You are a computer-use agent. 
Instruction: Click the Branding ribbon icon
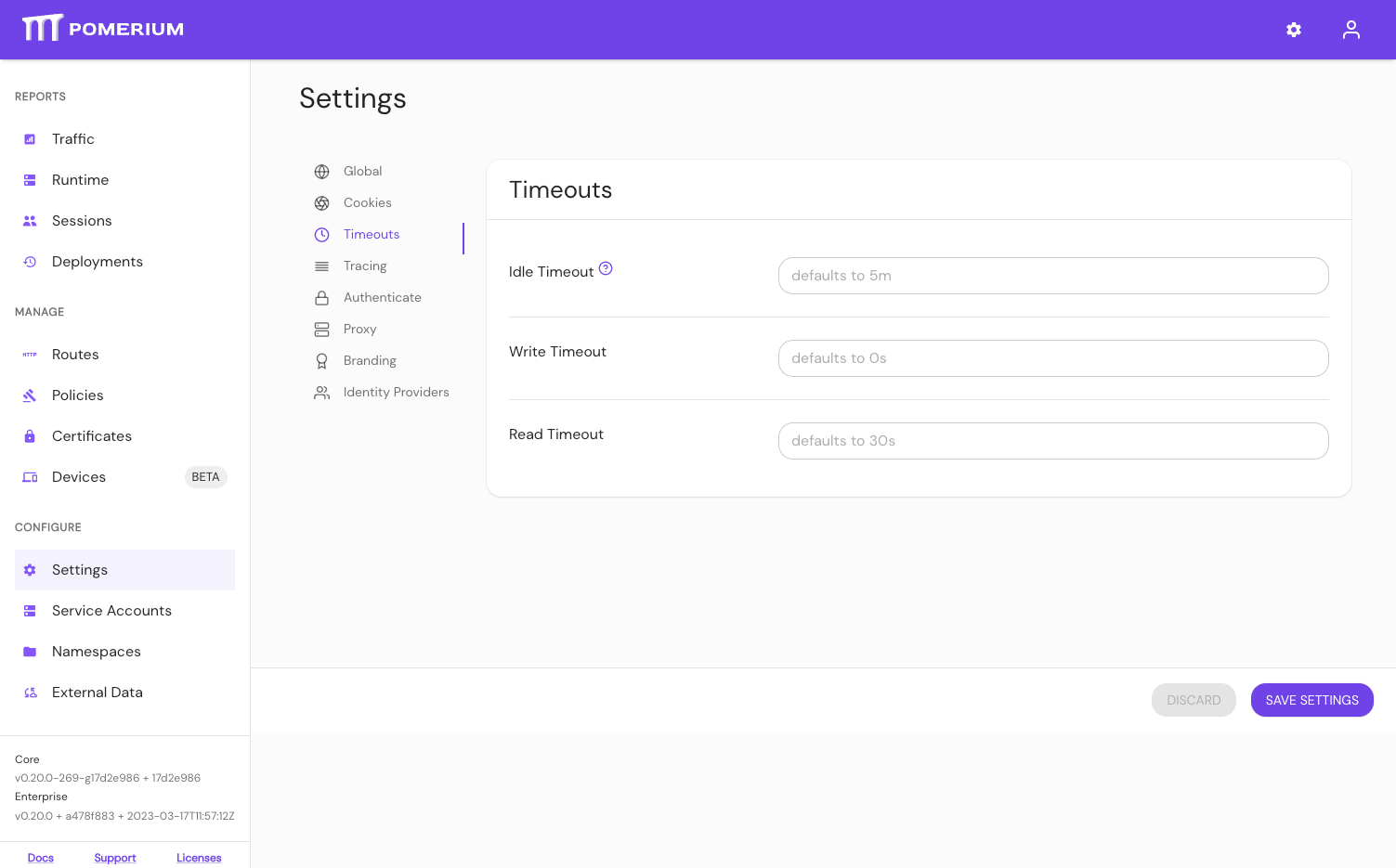tap(322, 361)
